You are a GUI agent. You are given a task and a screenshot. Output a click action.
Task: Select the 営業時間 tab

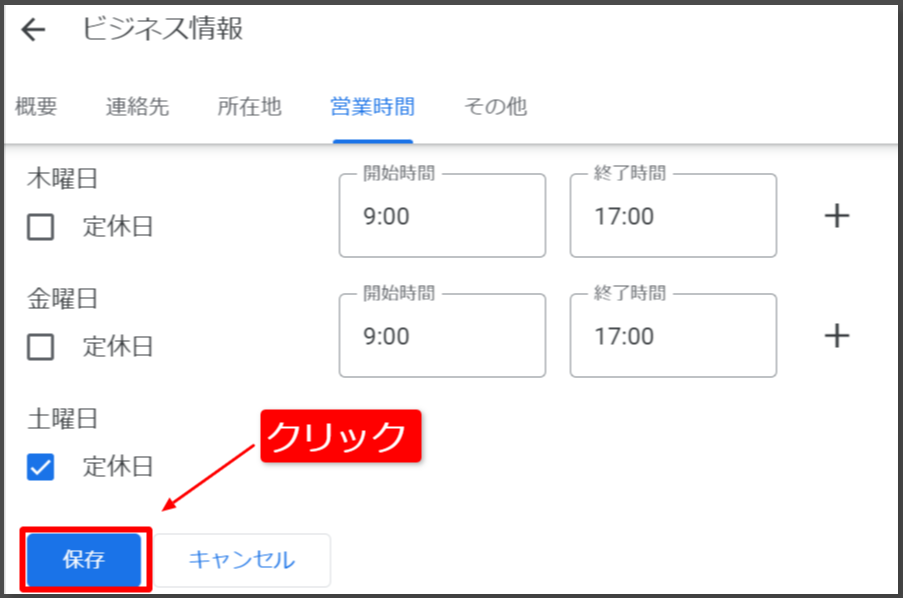point(373,107)
